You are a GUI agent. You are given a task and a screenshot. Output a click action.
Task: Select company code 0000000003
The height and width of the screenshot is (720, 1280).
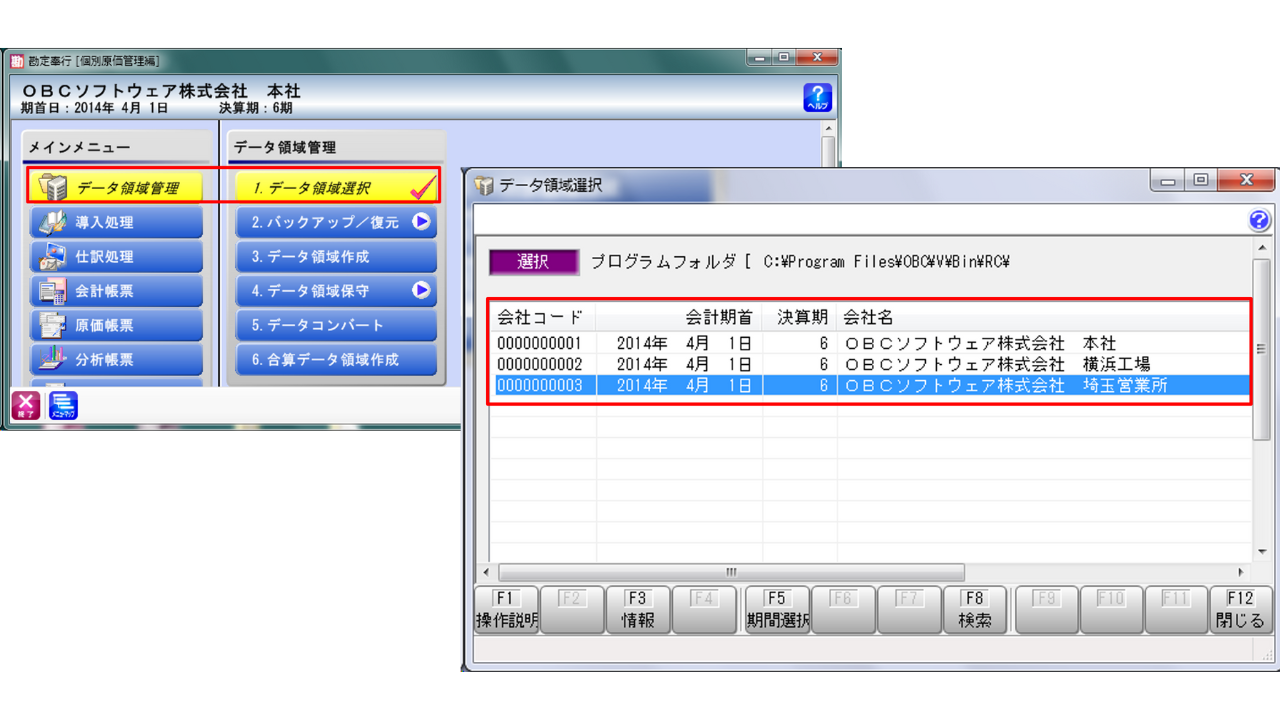tap(539, 385)
